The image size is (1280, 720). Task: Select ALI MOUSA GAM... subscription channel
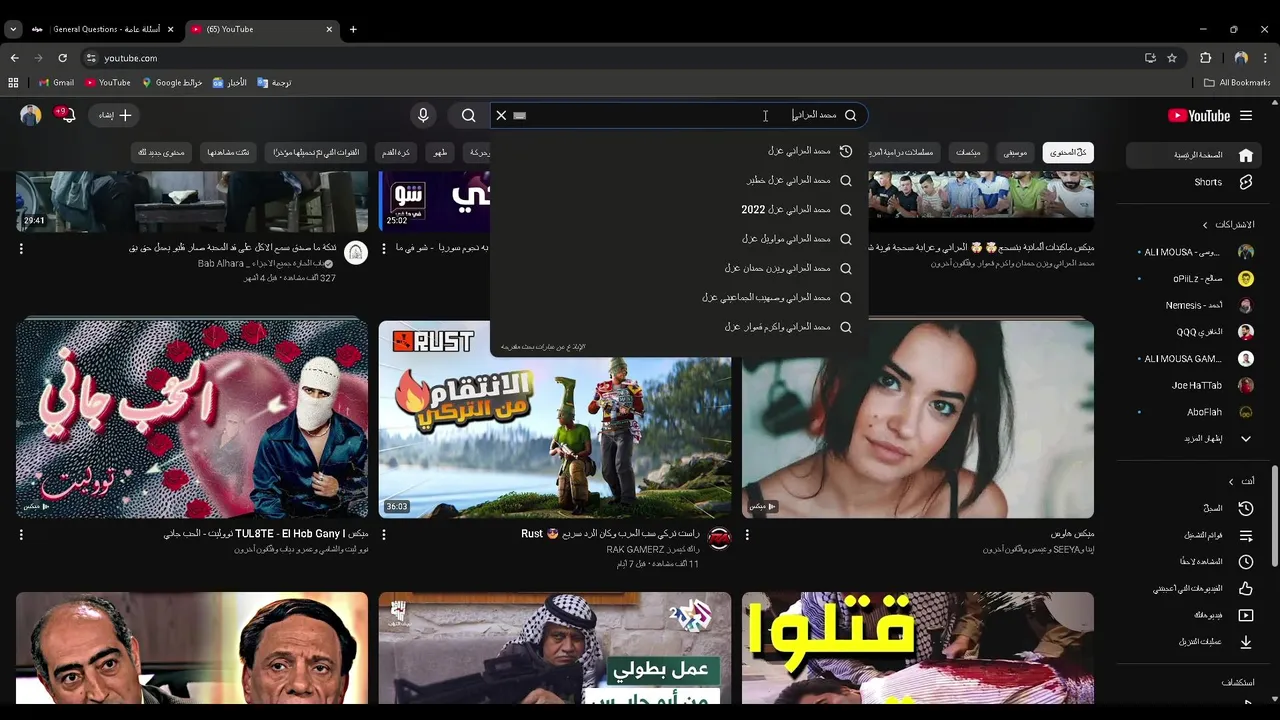coord(1195,358)
